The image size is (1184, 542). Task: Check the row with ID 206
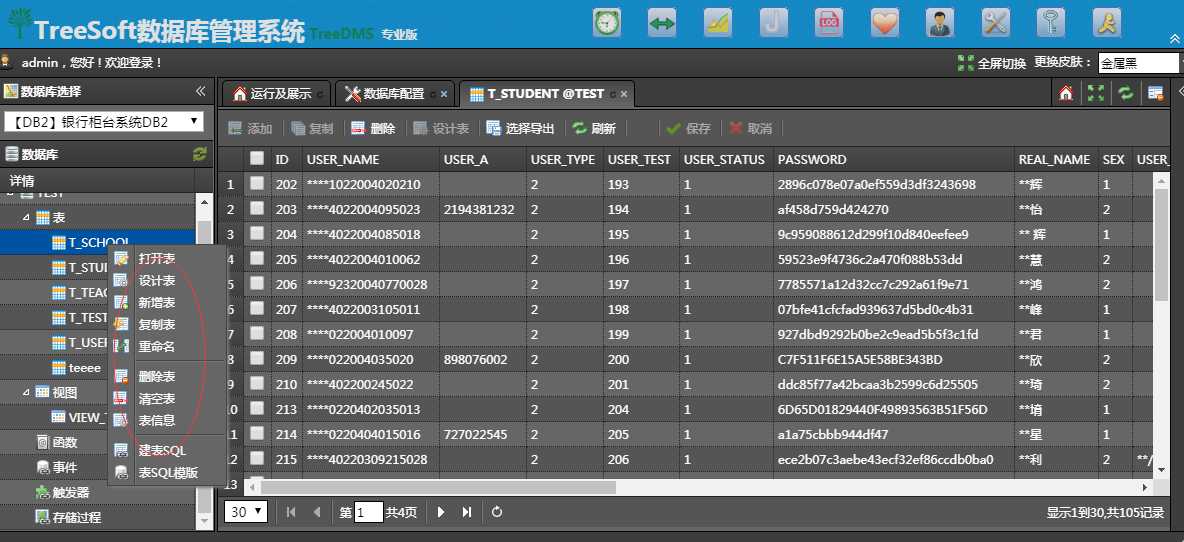(x=257, y=284)
